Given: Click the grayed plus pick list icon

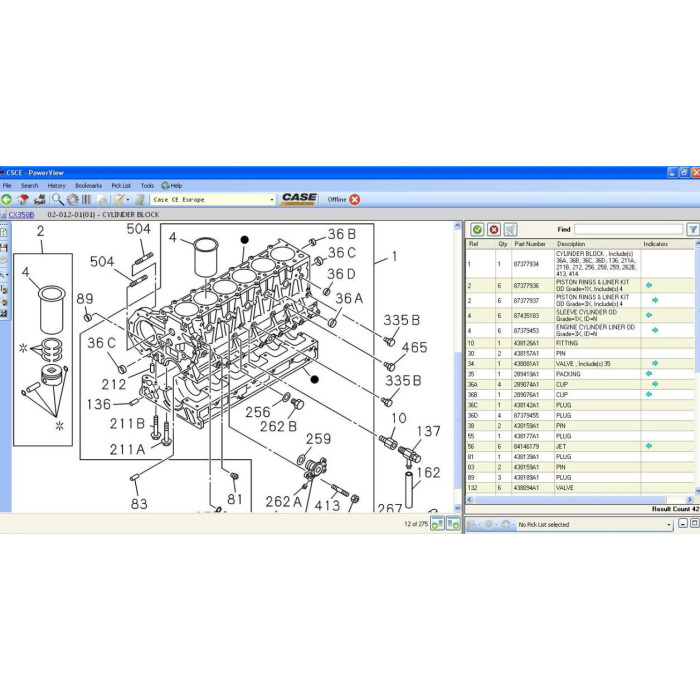Looking at the screenshot, I should [x=505, y=525].
